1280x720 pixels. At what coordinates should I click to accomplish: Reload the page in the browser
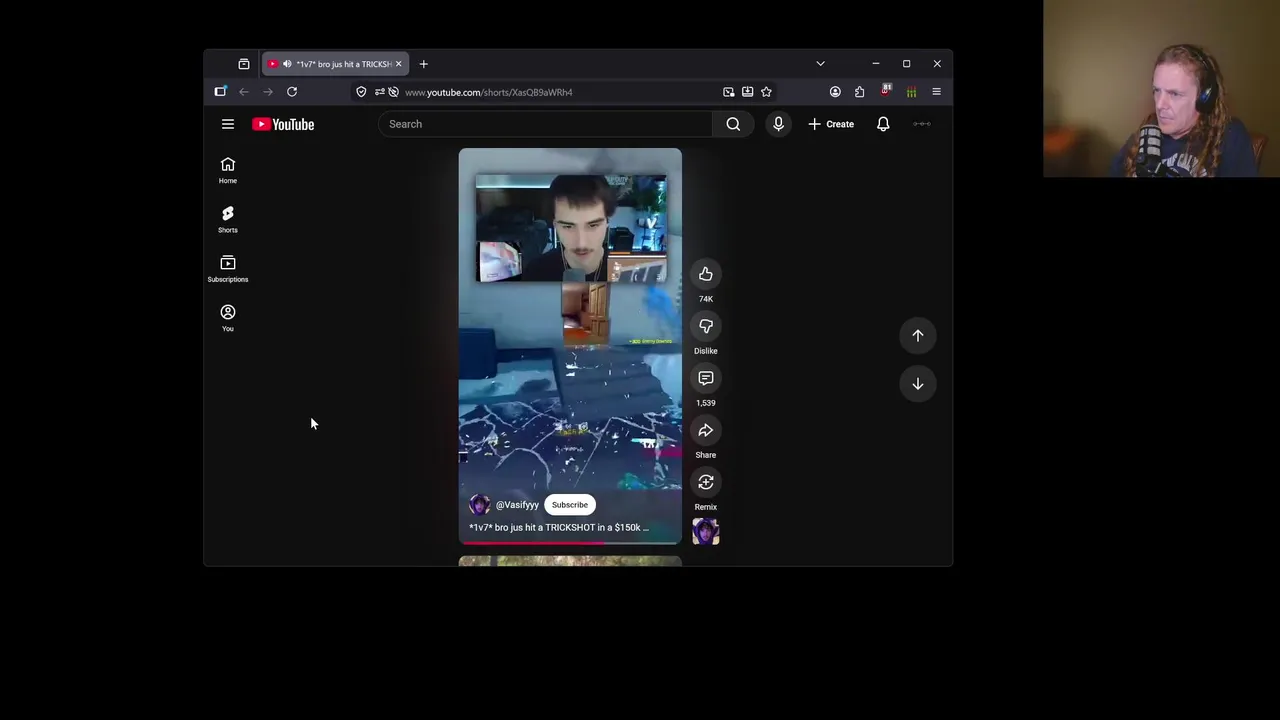pos(292,92)
